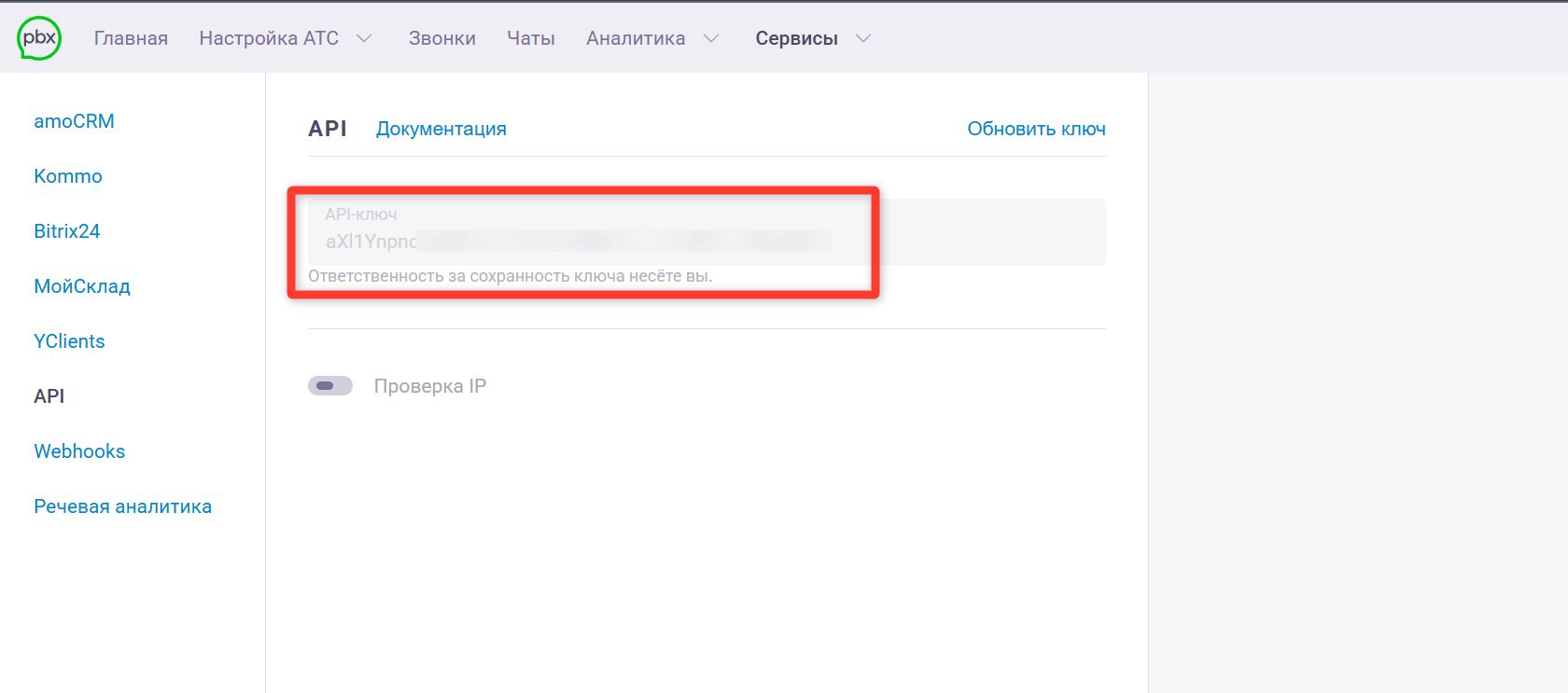
Task: Select API in the left sidebar
Action: click(x=49, y=396)
